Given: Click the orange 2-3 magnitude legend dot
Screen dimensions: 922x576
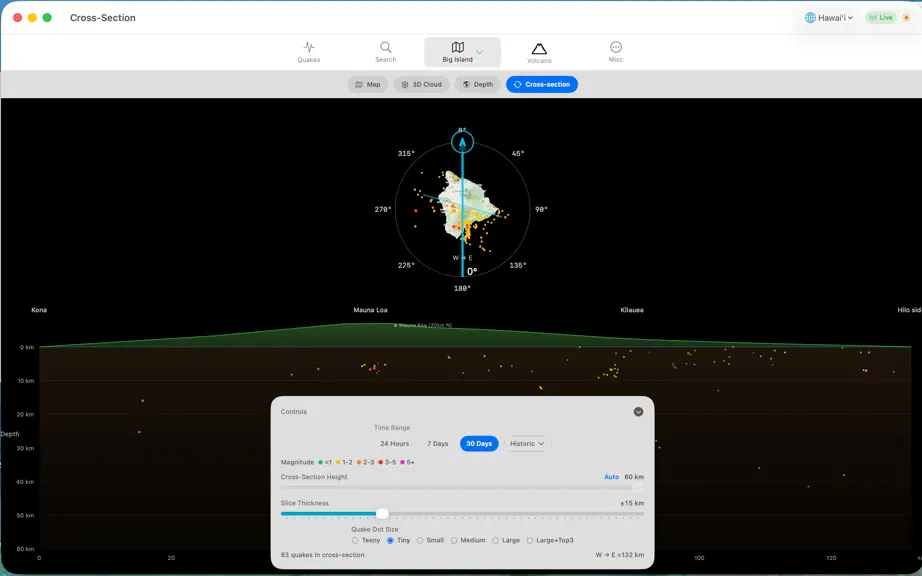Looking at the screenshot, I should (x=359, y=463).
